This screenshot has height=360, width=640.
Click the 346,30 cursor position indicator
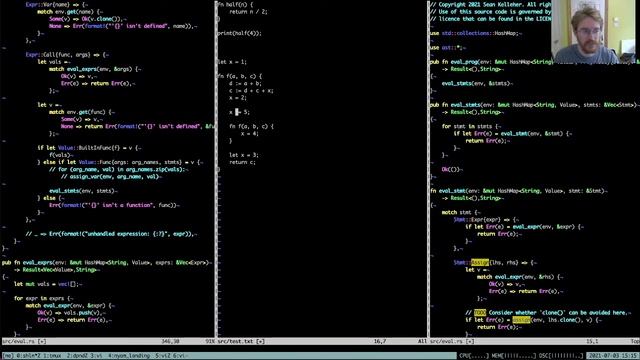tap(170, 341)
